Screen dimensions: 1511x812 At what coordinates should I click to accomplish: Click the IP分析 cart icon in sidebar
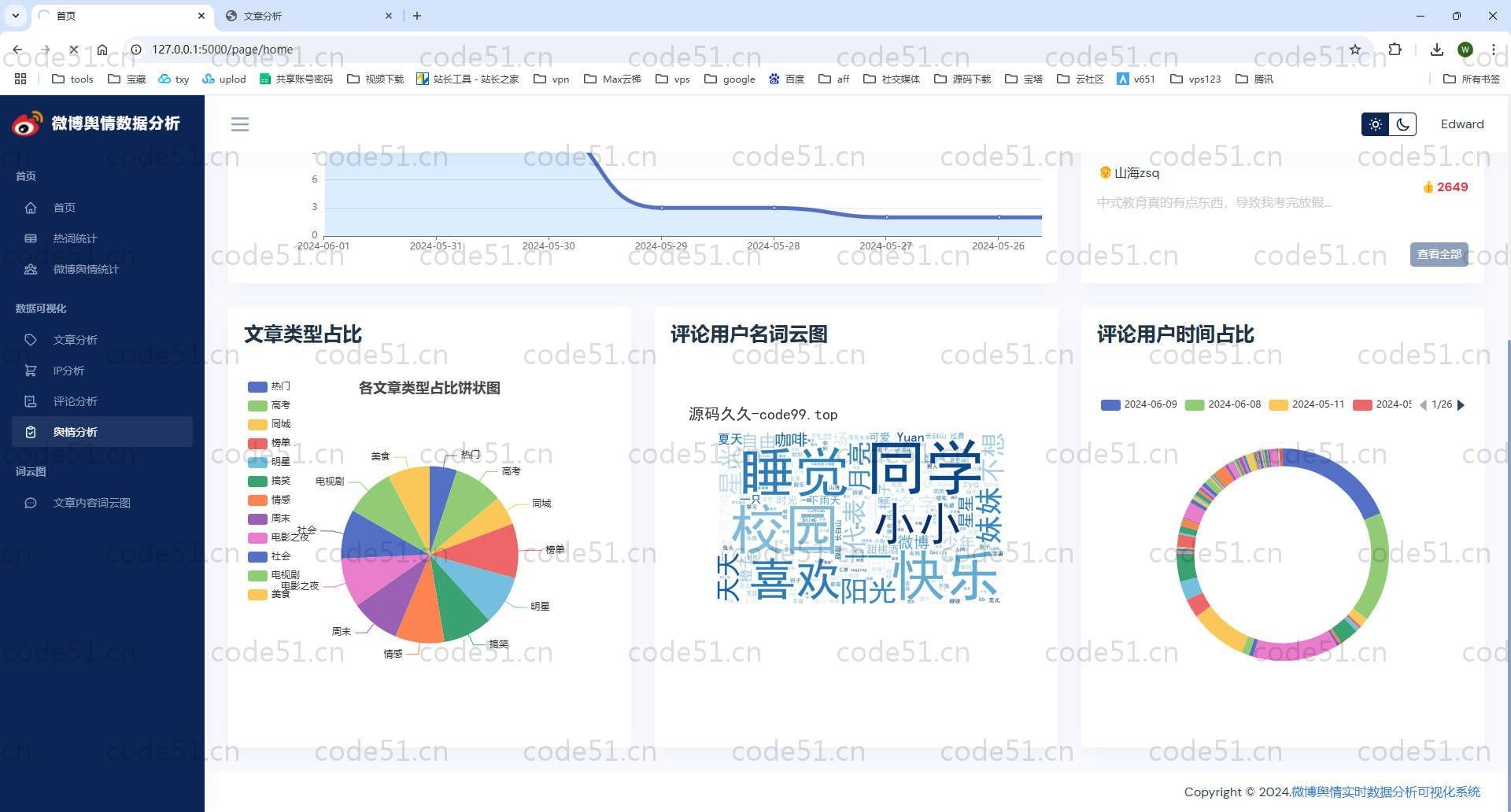(31, 371)
